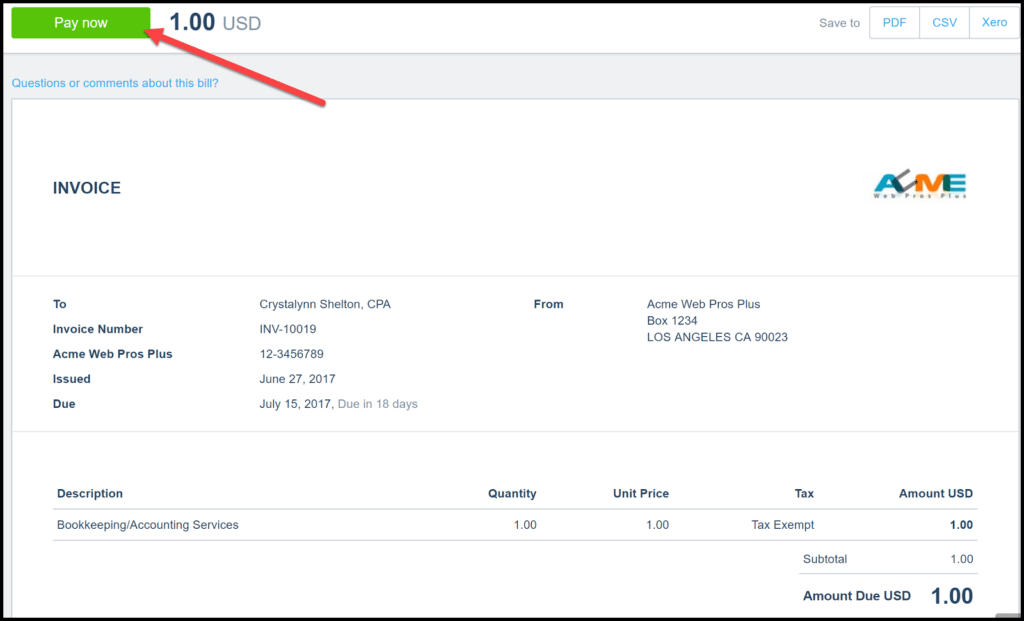
Task: Export the invoice as CSV
Action: (944, 23)
